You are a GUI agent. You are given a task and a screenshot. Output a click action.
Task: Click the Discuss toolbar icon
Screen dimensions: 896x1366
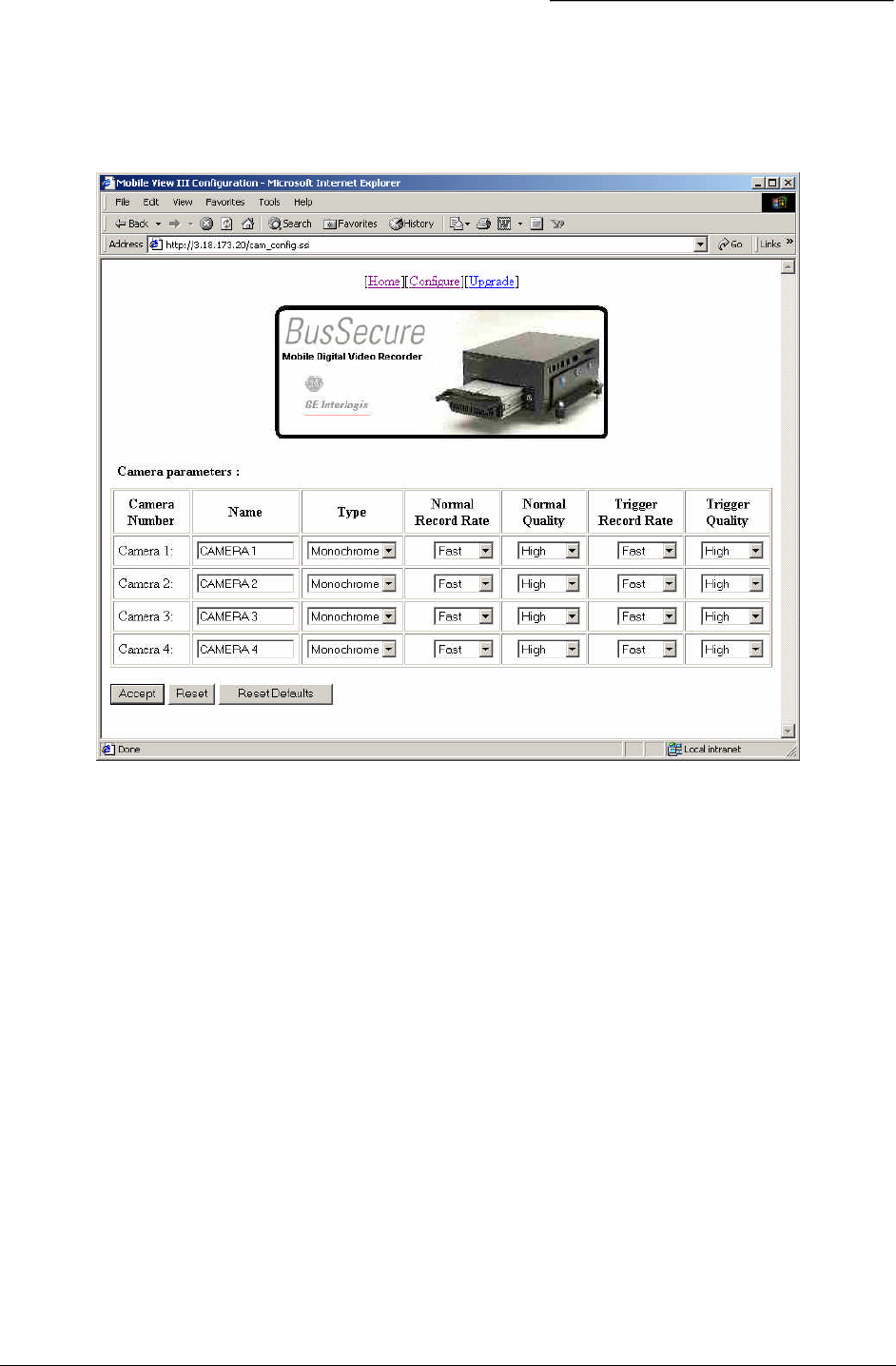[x=536, y=224]
